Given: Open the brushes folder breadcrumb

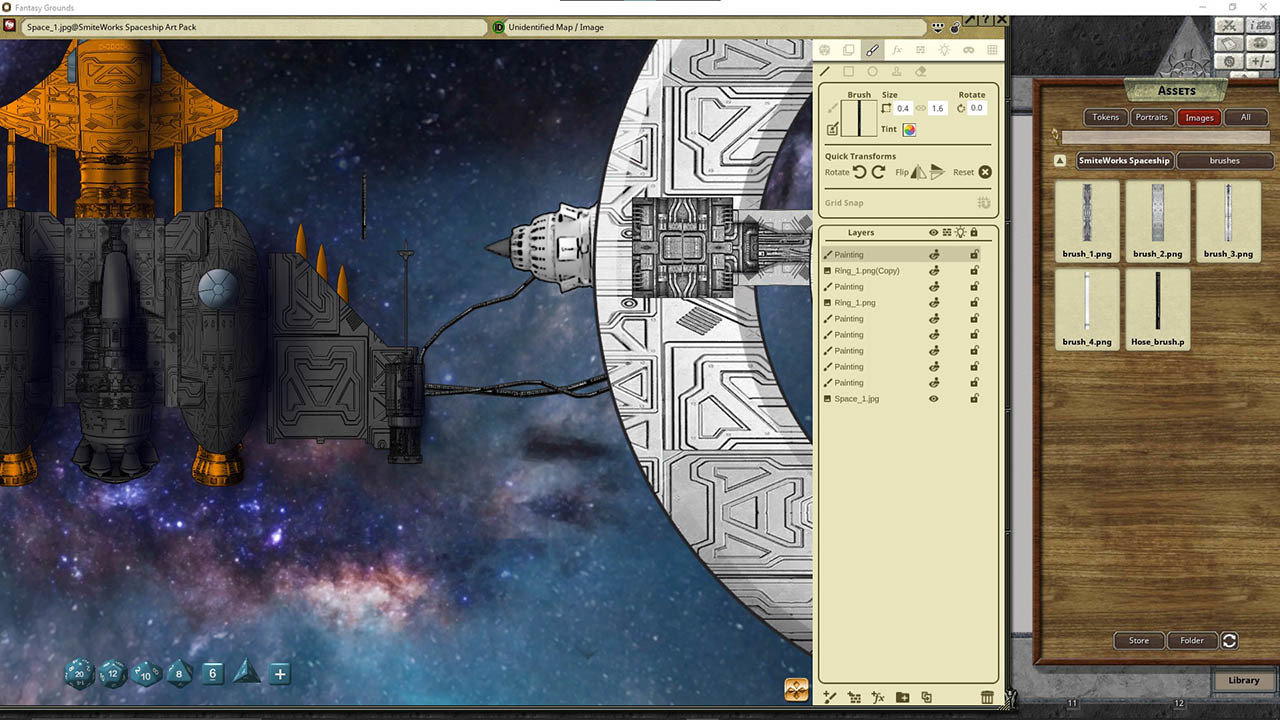Looking at the screenshot, I should 1224,161.
